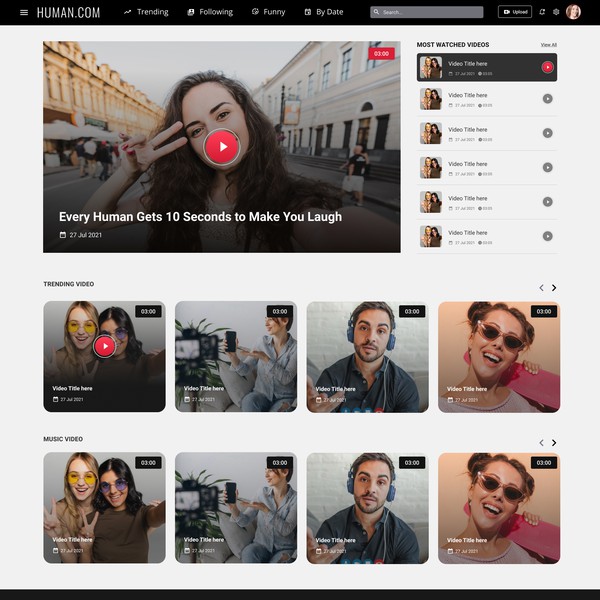
Task: Open the notifications bell icon
Action: point(542,12)
